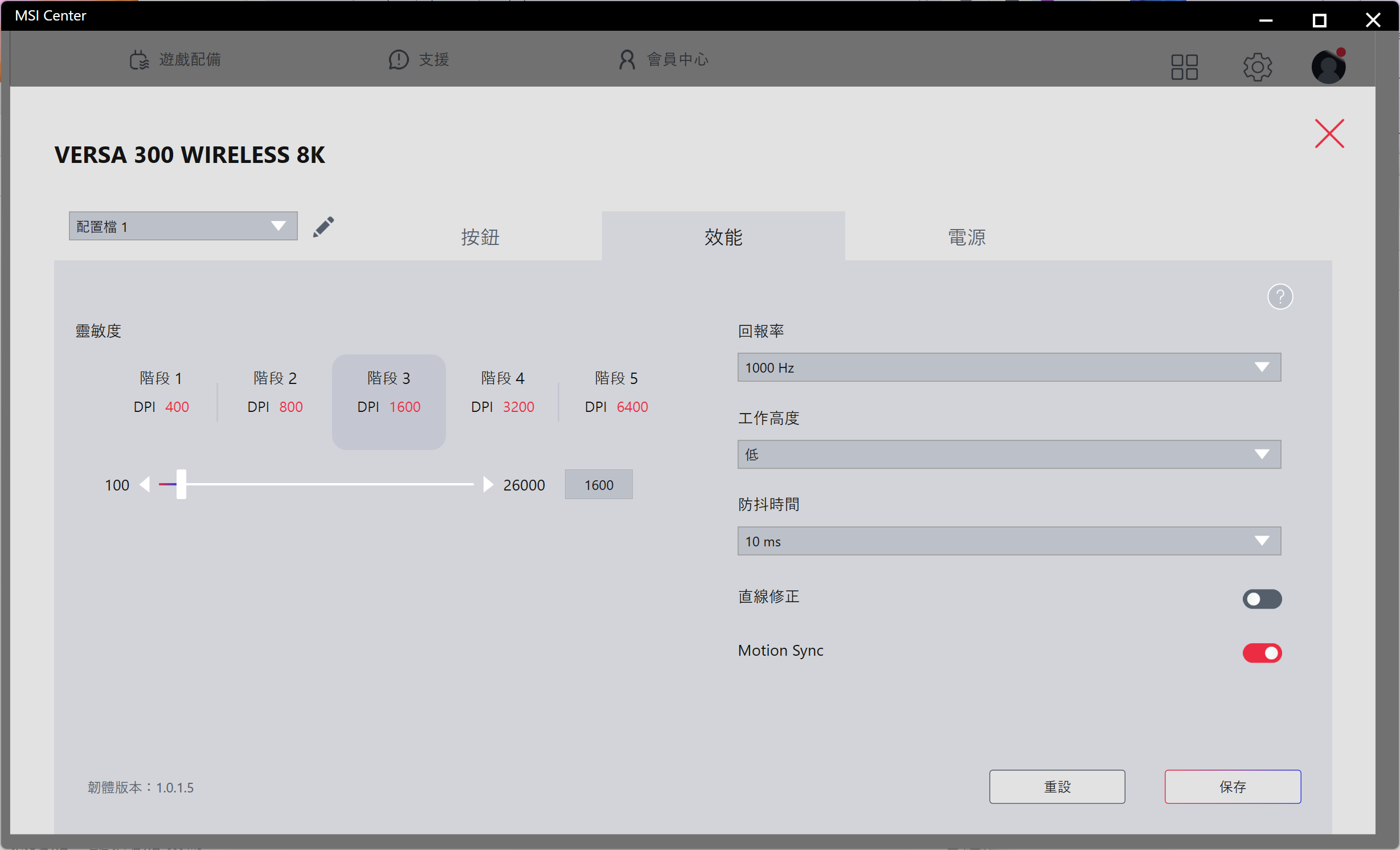Select 階段 4 DPI 3200
1400x850 pixels.
pyautogui.click(x=503, y=393)
